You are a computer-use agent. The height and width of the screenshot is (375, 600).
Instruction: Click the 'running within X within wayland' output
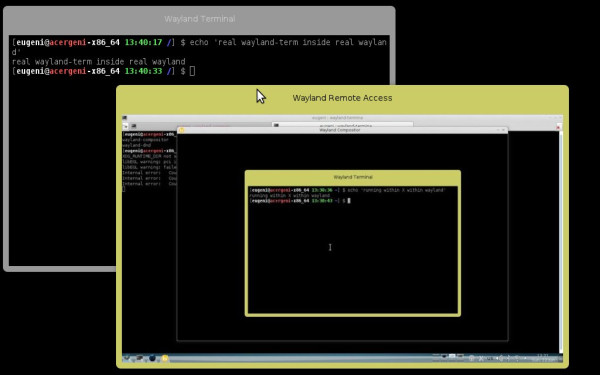coord(289,196)
